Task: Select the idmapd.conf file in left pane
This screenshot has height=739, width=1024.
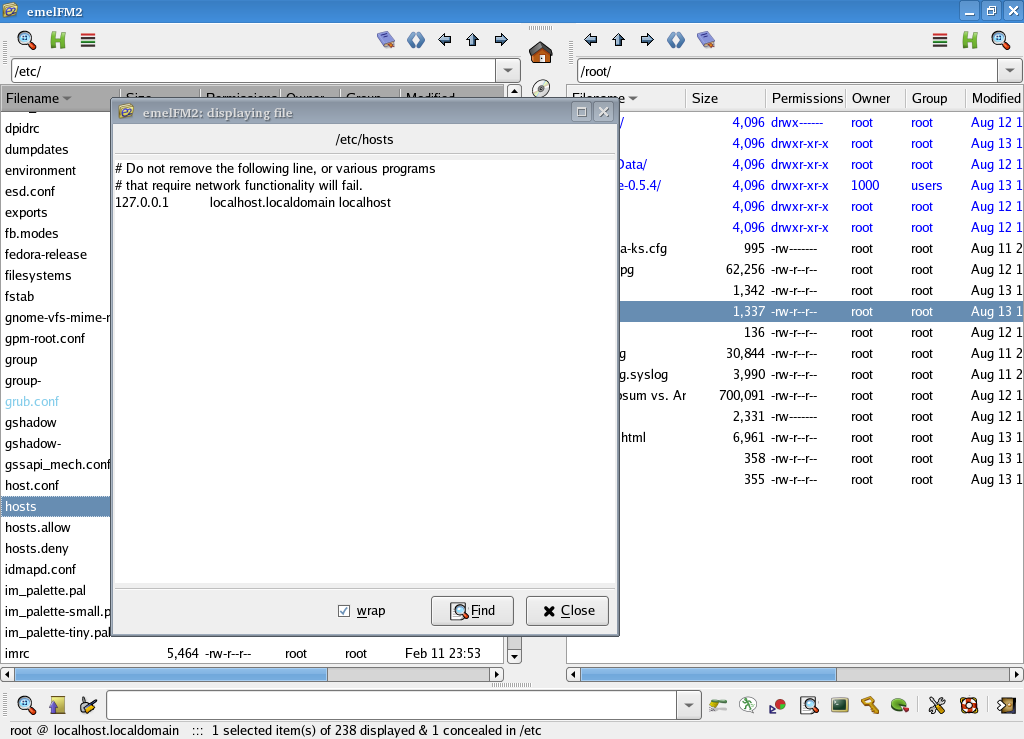Action: point(40,569)
